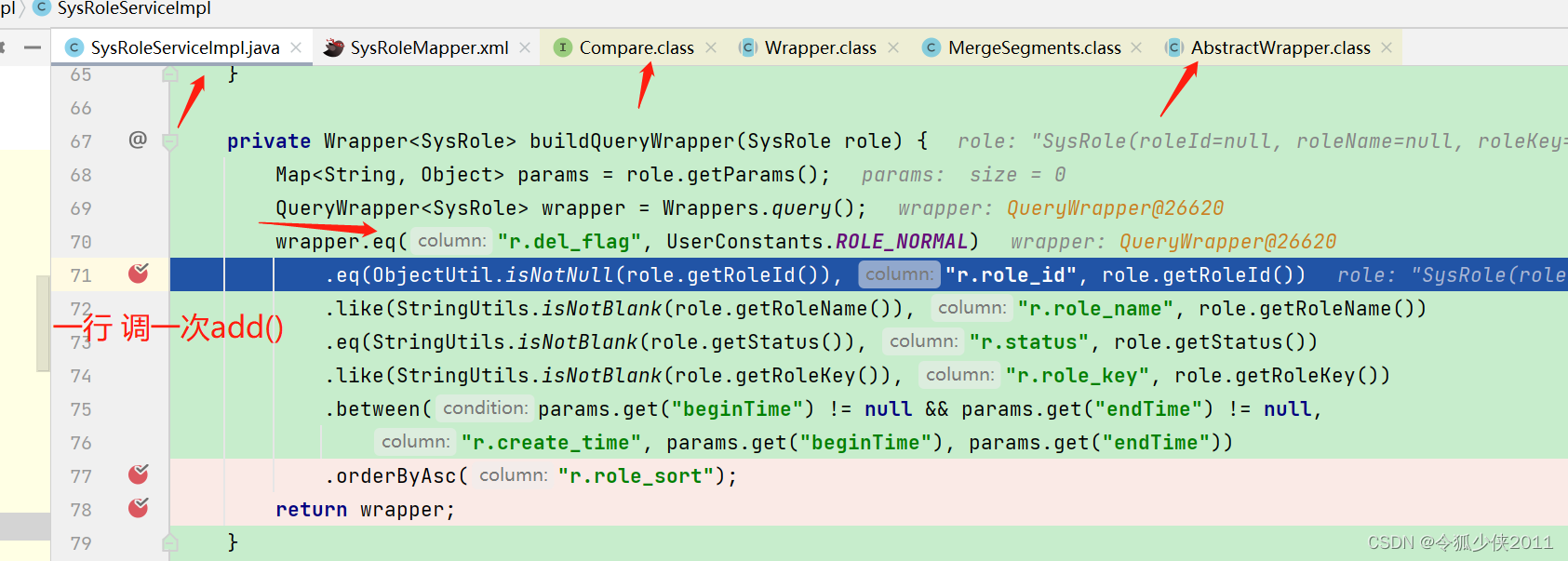Viewport: 1568px width, 561px height.
Task: Click line number 69 in the gutter
Action: pyautogui.click(x=81, y=208)
